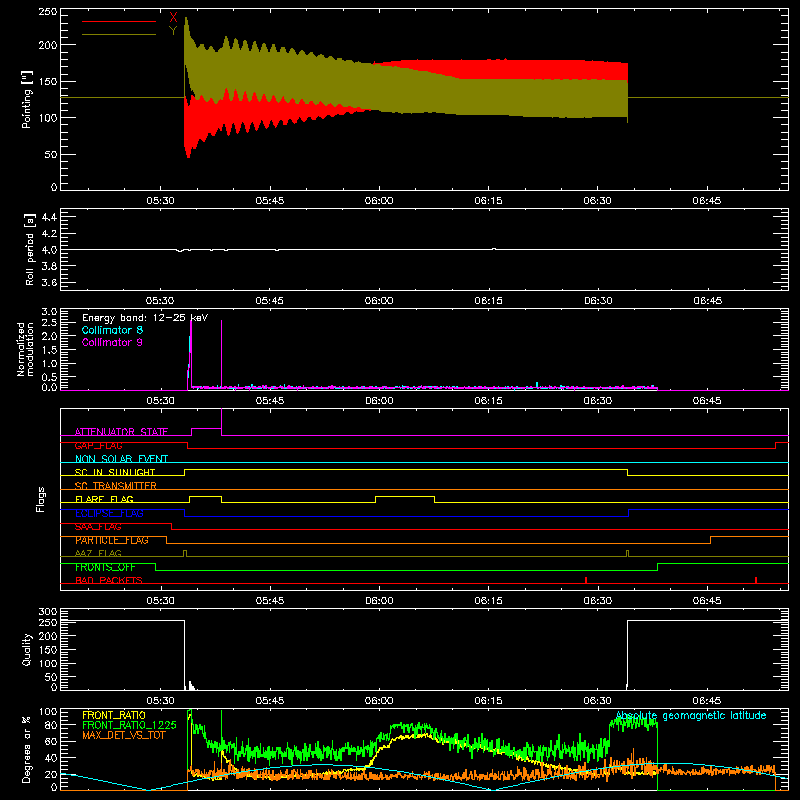Click the 50 tick on Pointing axis
Screen dimensions: 800x800
(51, 155)
